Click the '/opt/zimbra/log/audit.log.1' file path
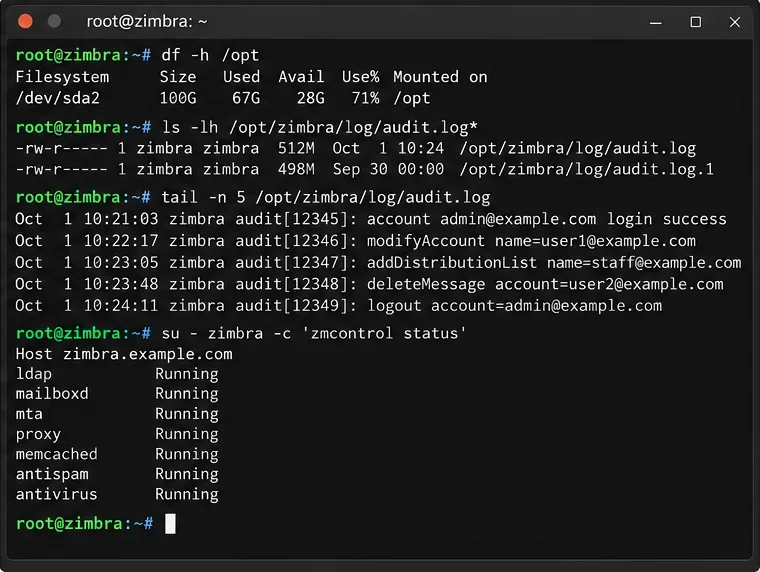 (x=586, y=169)
